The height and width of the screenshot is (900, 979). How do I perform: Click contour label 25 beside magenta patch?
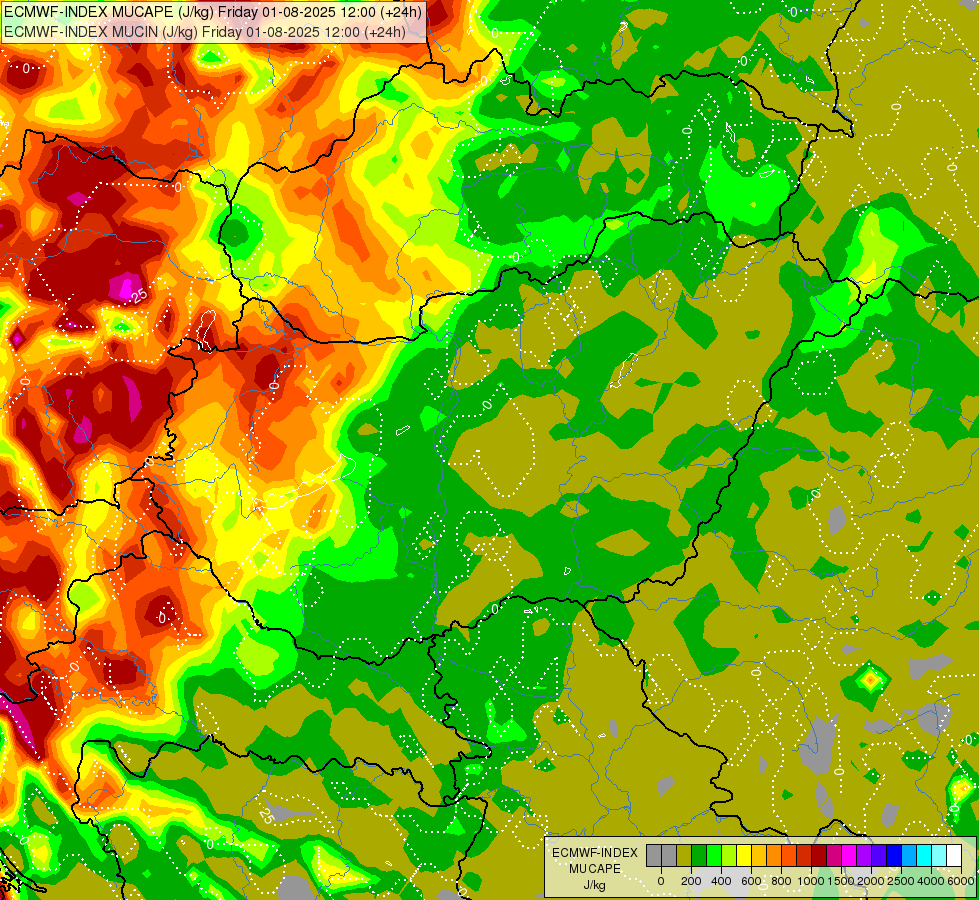pyautogui.click(x=140, y=295)
